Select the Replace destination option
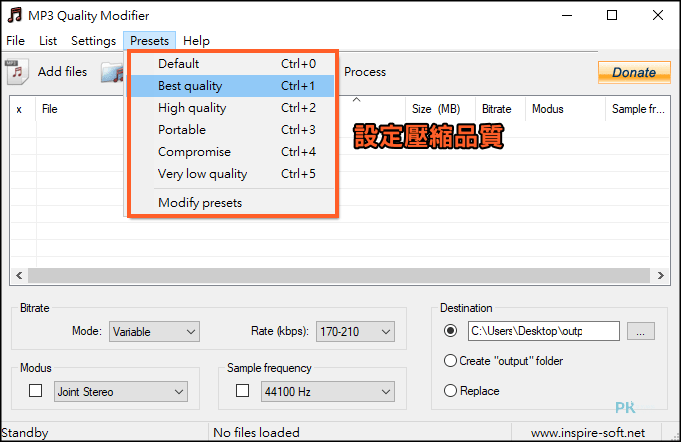The height and width of the screenshot is (442, 681). pyautogui.click(x=472, y=391)
